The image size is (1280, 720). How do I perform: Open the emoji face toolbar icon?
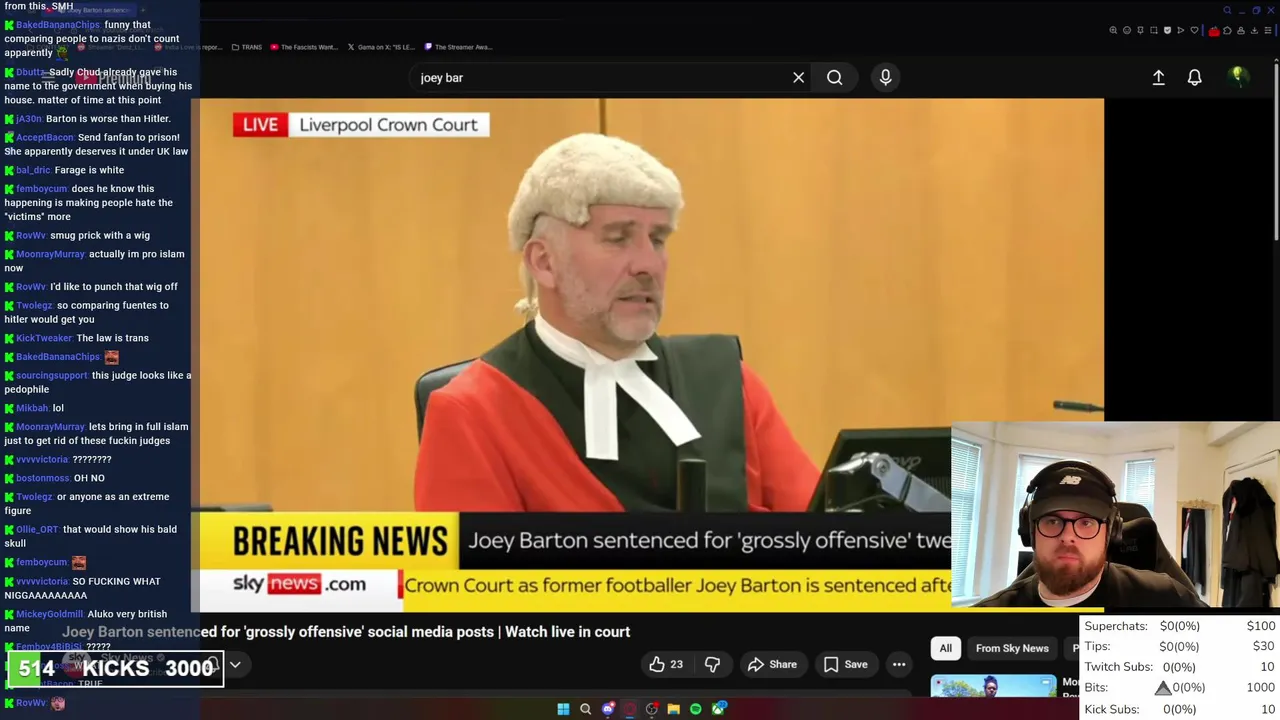[x=1127, y=30]
